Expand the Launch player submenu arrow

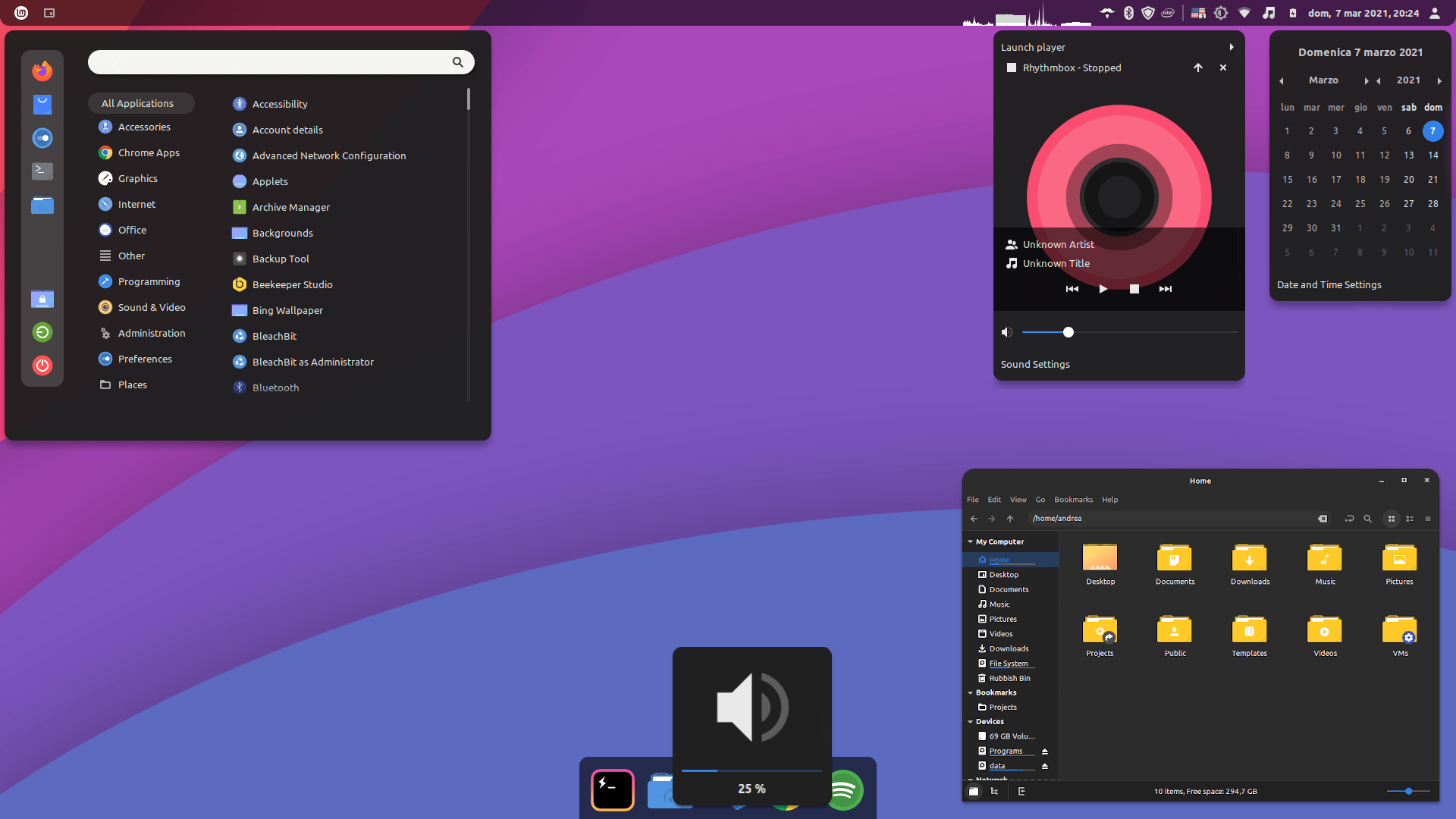tap(1231, 47)
